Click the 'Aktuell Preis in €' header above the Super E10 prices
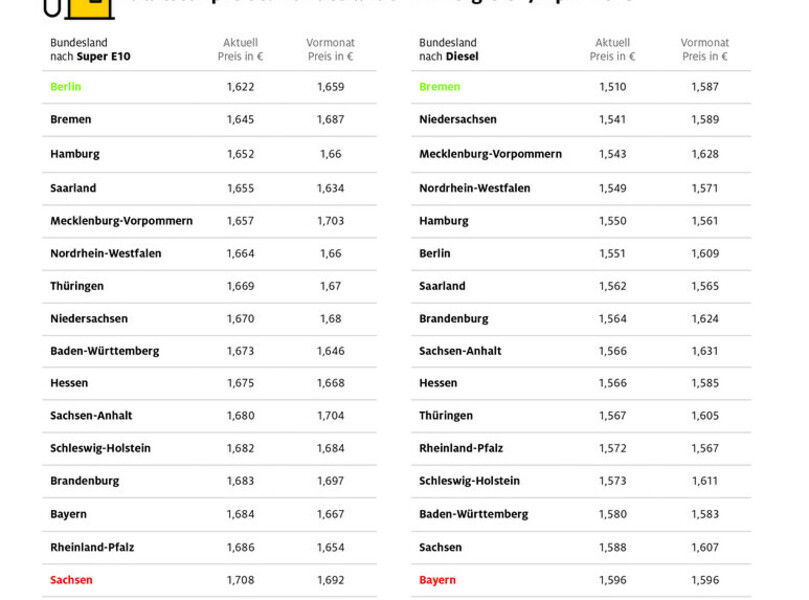The width and height of the screenshot is (809, 600). coord(240,50)
